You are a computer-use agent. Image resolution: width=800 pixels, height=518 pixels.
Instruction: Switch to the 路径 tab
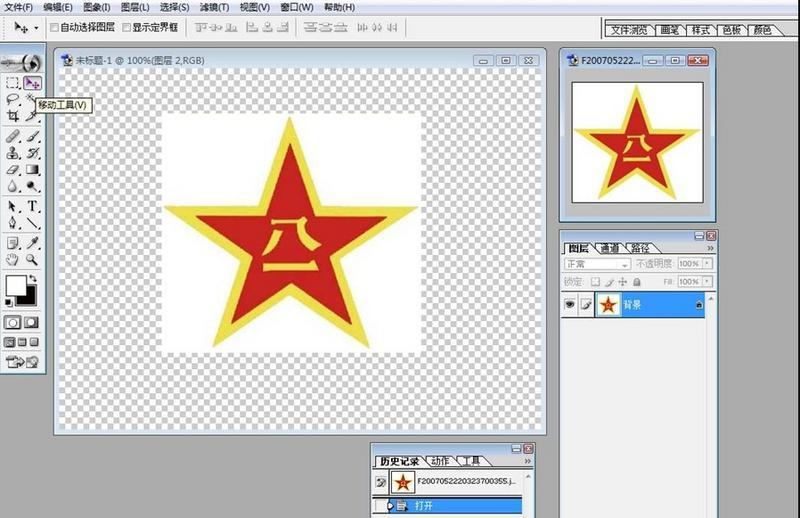pos(641,248)
